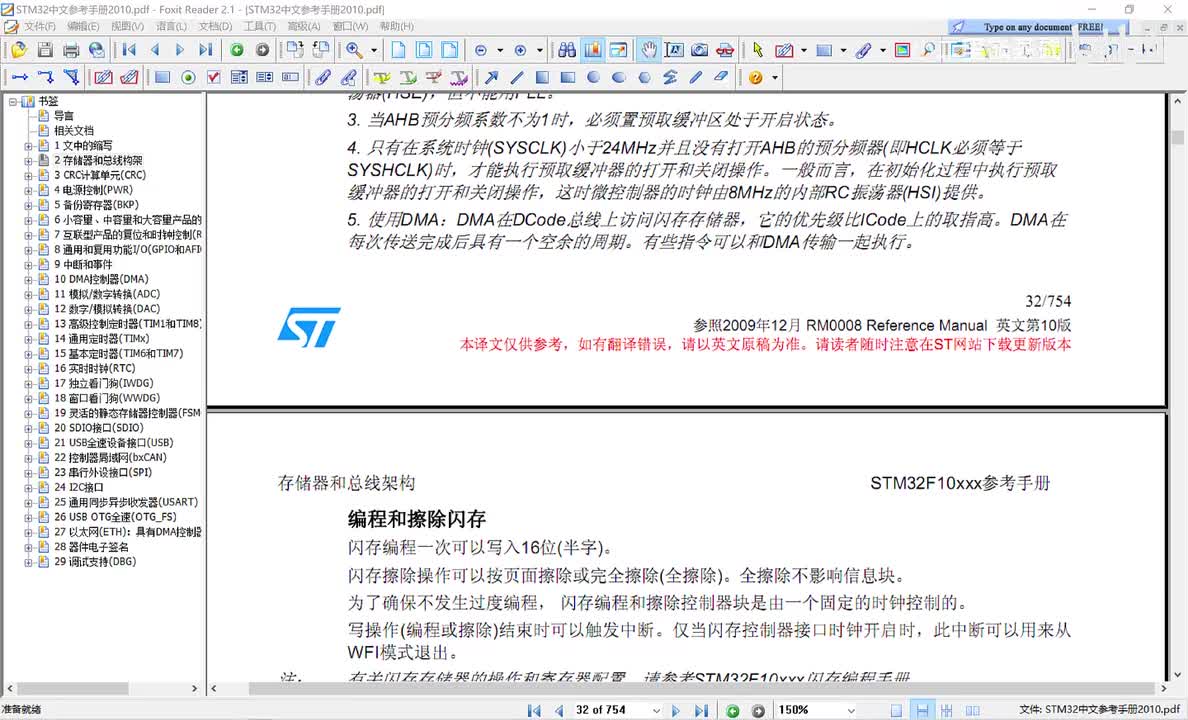Open bookmark 相关文档
Image resolution: width=1188 pixels, height=720 pixels.
click(73, 131)
